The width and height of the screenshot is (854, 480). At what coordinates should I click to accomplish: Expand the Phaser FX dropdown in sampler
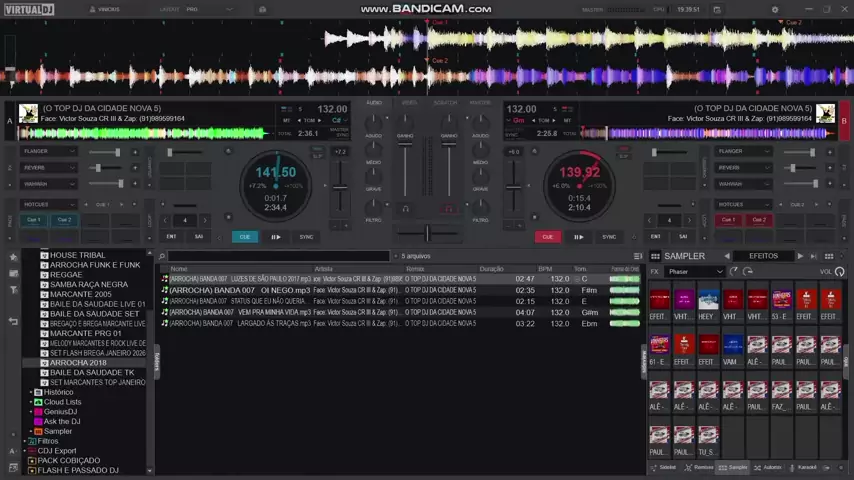coord(695,272)
